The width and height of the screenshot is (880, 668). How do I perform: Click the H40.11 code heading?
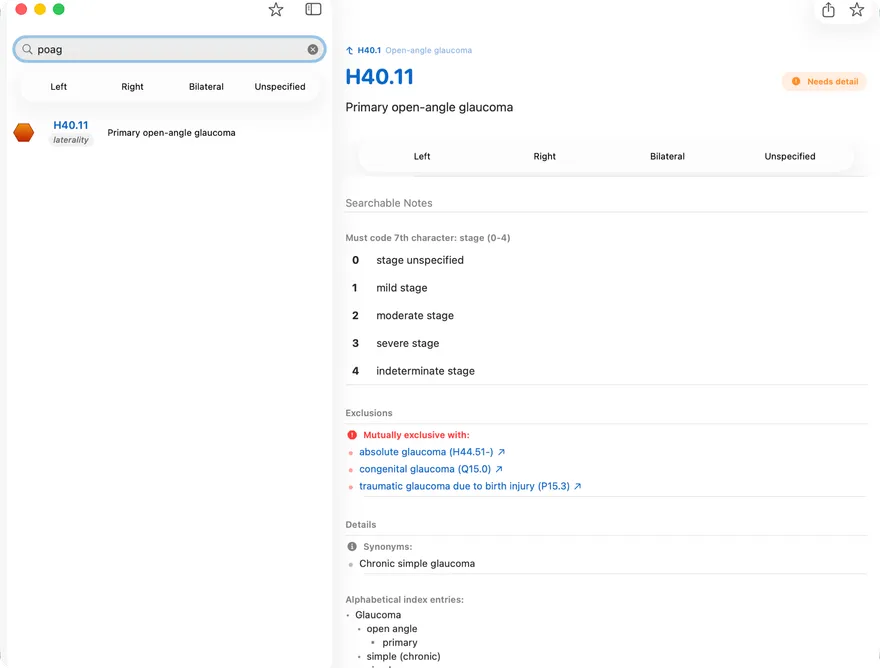(379, 77)
